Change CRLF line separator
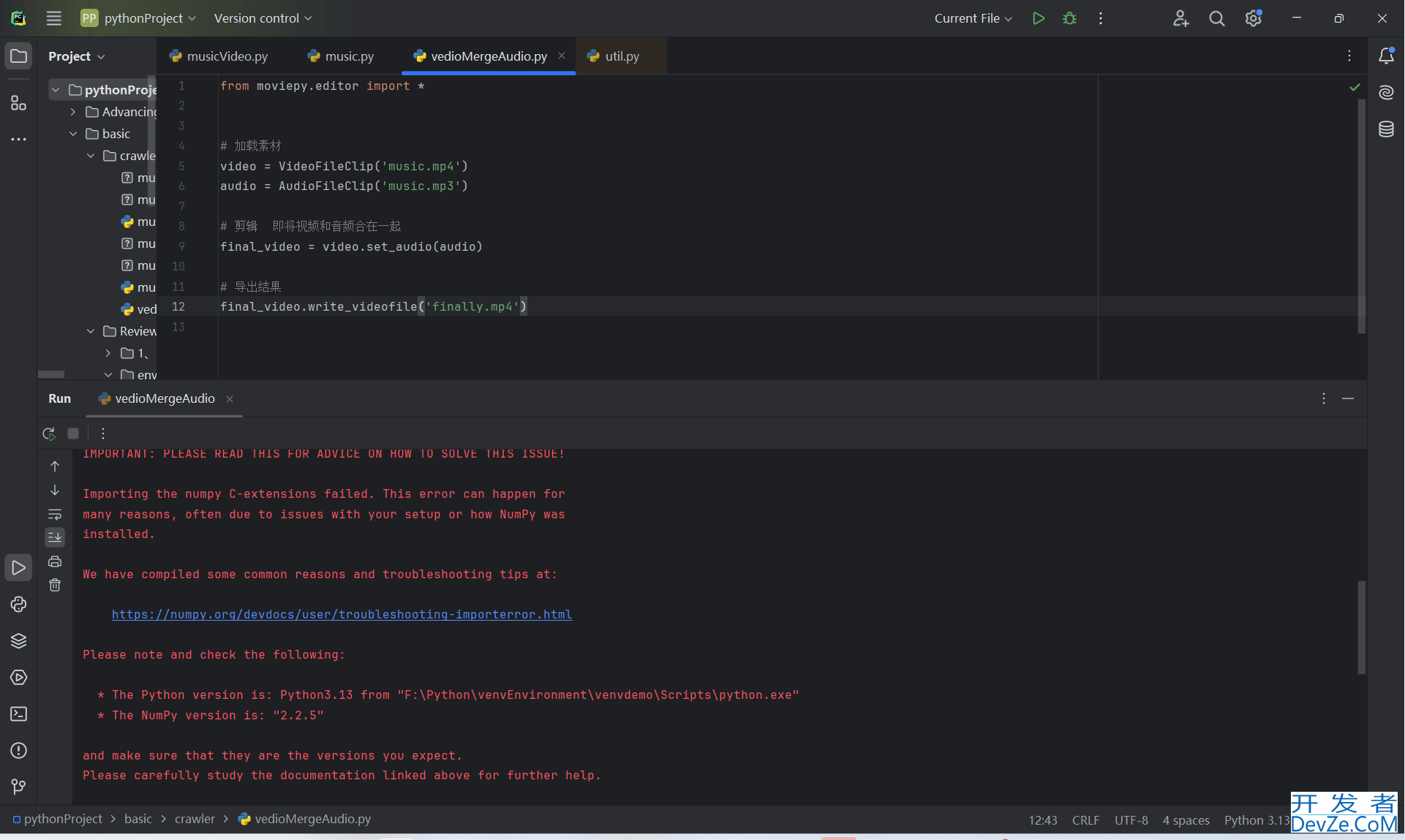 [1085, 820]
